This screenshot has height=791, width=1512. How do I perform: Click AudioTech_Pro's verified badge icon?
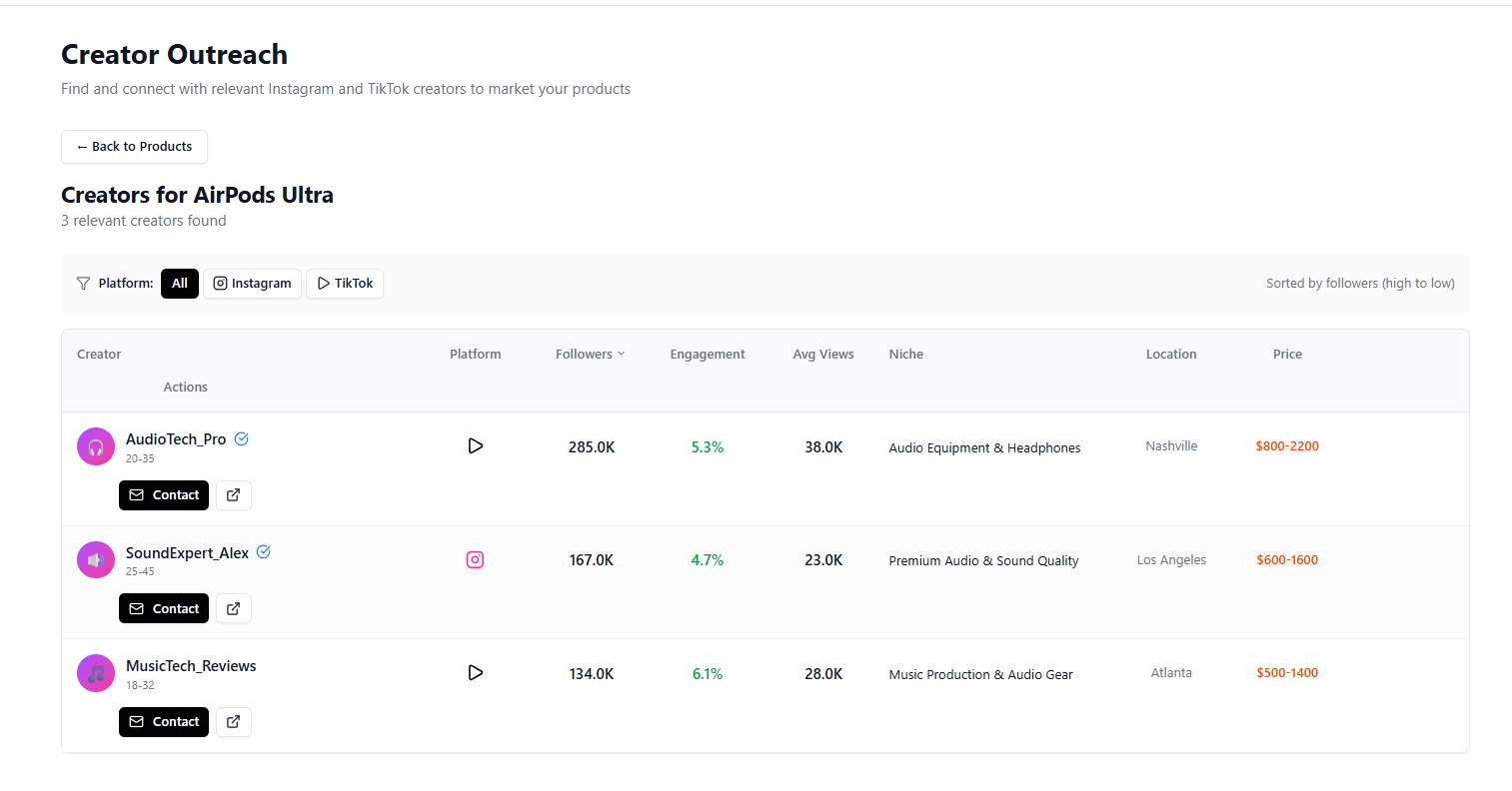coord(242,438)
